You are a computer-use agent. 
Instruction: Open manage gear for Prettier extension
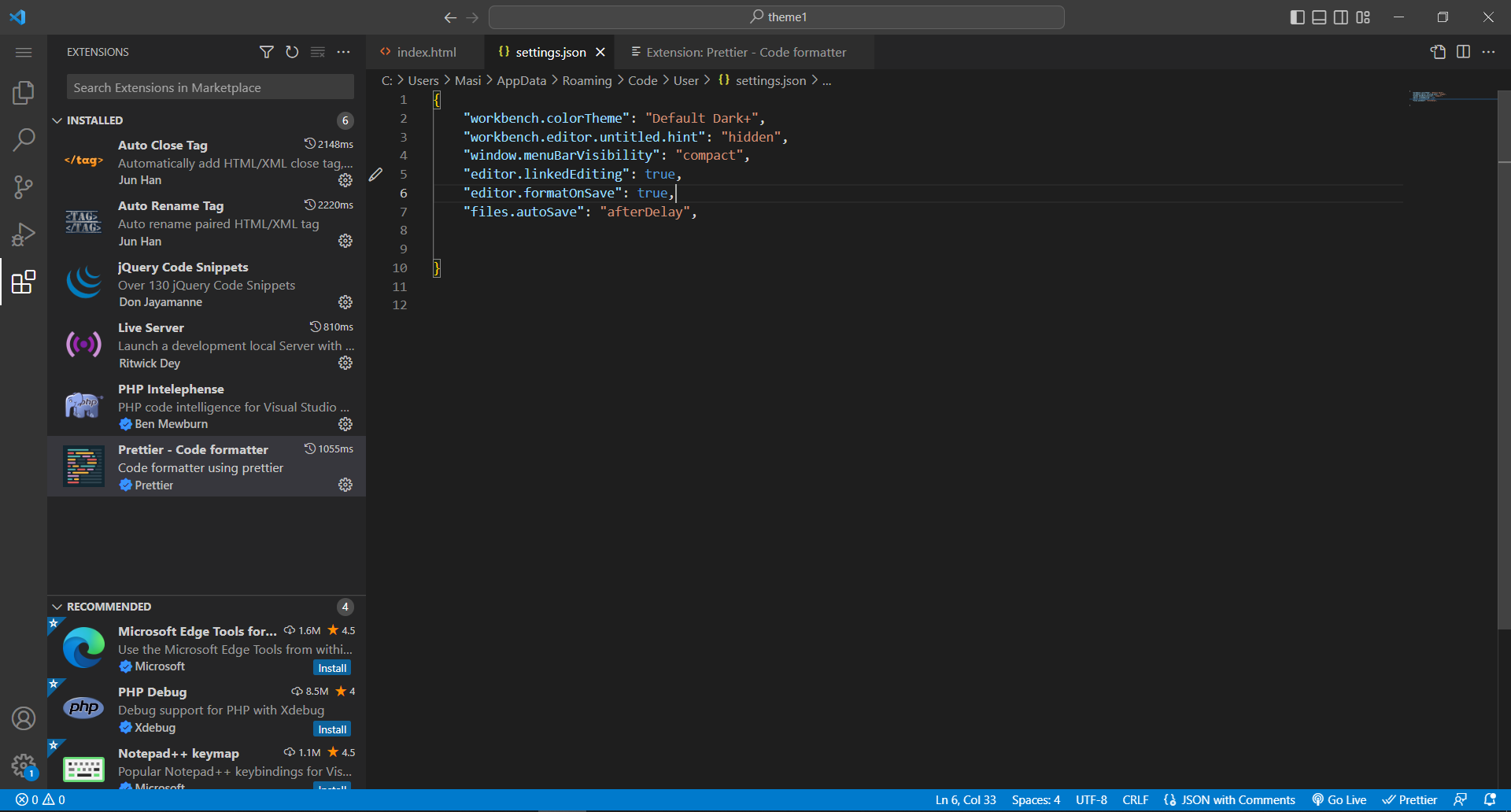[x=345, y=485]
